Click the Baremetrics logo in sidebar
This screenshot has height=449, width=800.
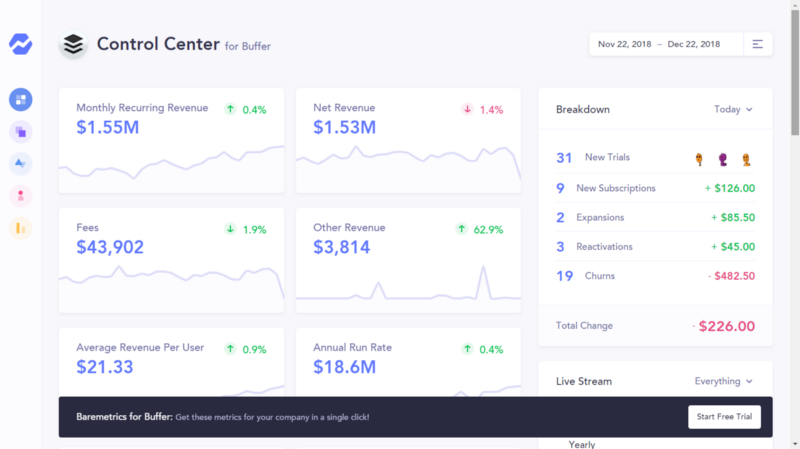pyautogui.click(x=20, y=44)
